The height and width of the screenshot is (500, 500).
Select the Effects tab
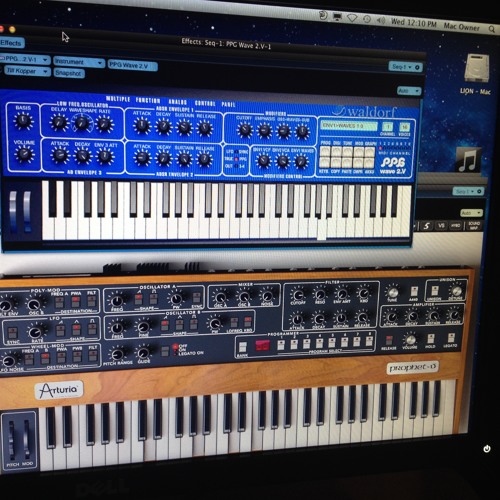coord(11,43)
